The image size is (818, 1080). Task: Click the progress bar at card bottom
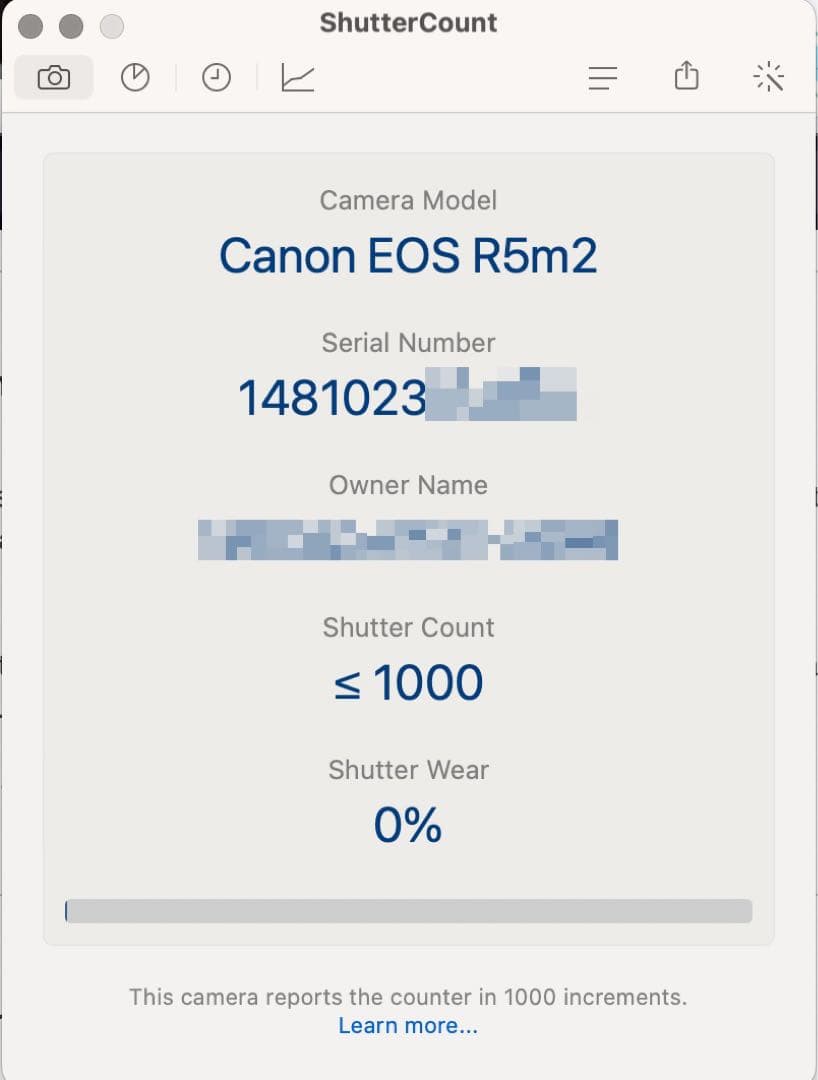pos(408,911)
